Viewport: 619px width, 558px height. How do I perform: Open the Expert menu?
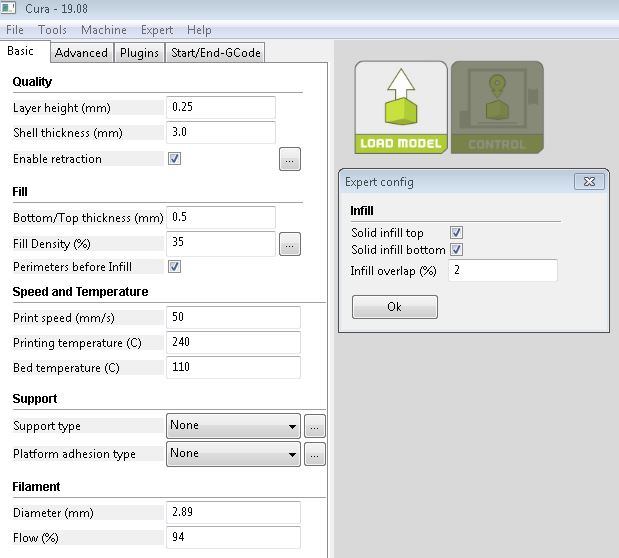[x=157, y=30]
